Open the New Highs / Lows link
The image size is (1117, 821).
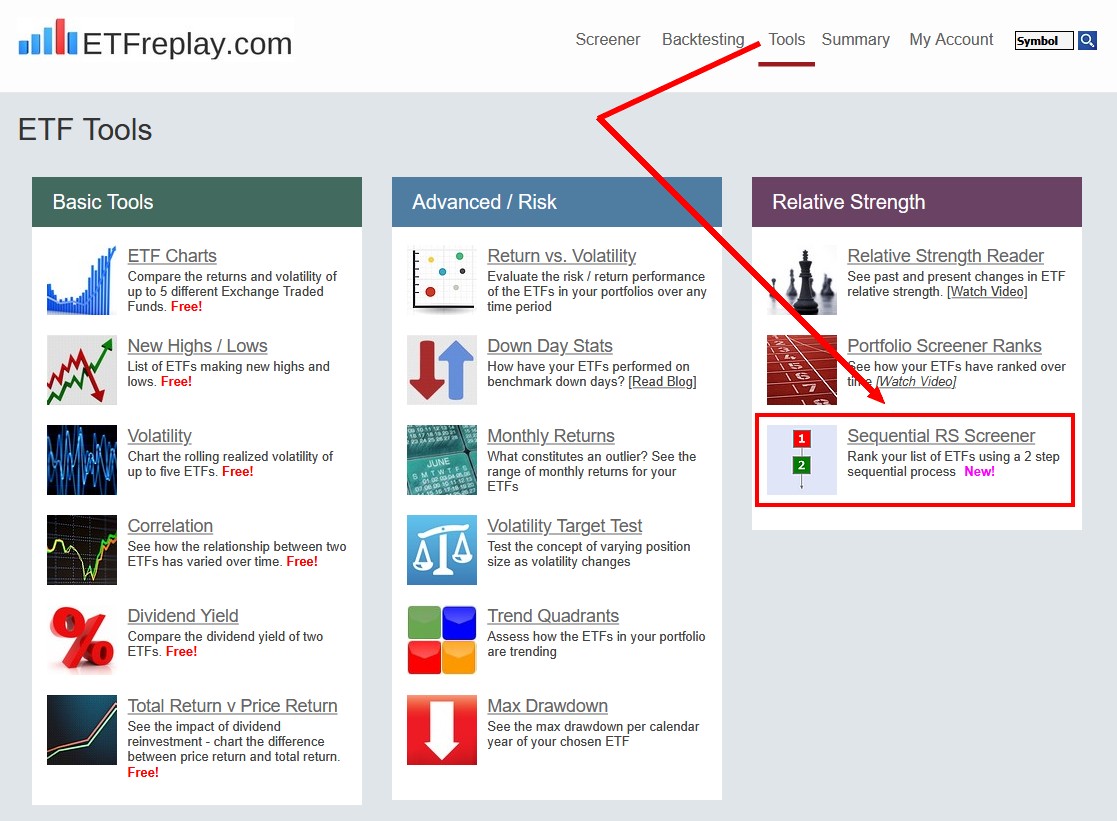coord(197,346)
